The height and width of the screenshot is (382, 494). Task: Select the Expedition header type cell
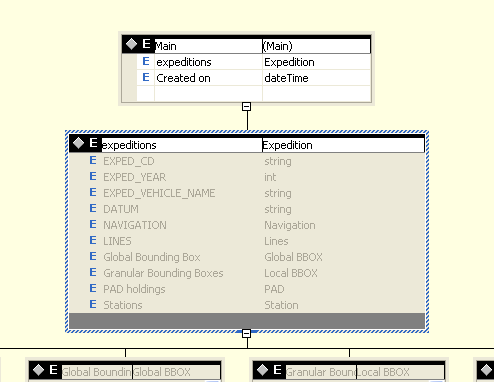pyautogui.click(x=343, y=145)
